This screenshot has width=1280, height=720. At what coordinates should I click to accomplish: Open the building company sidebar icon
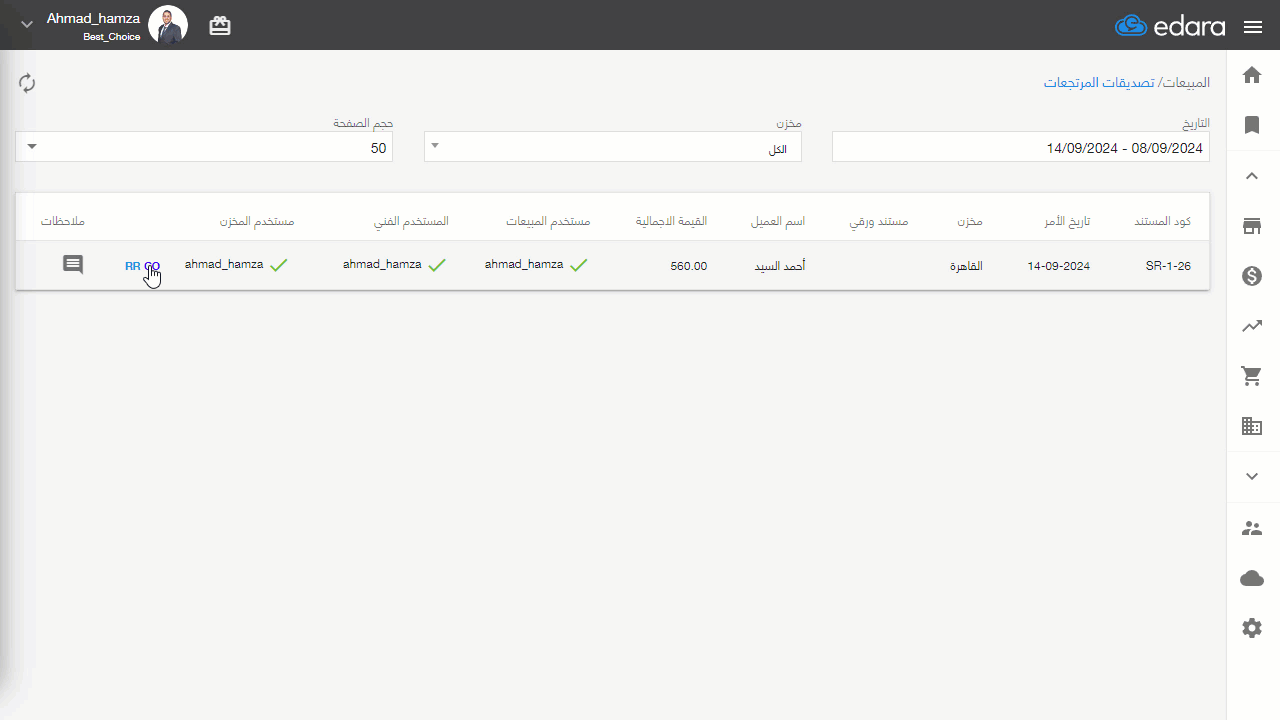tap(1252, 426)
